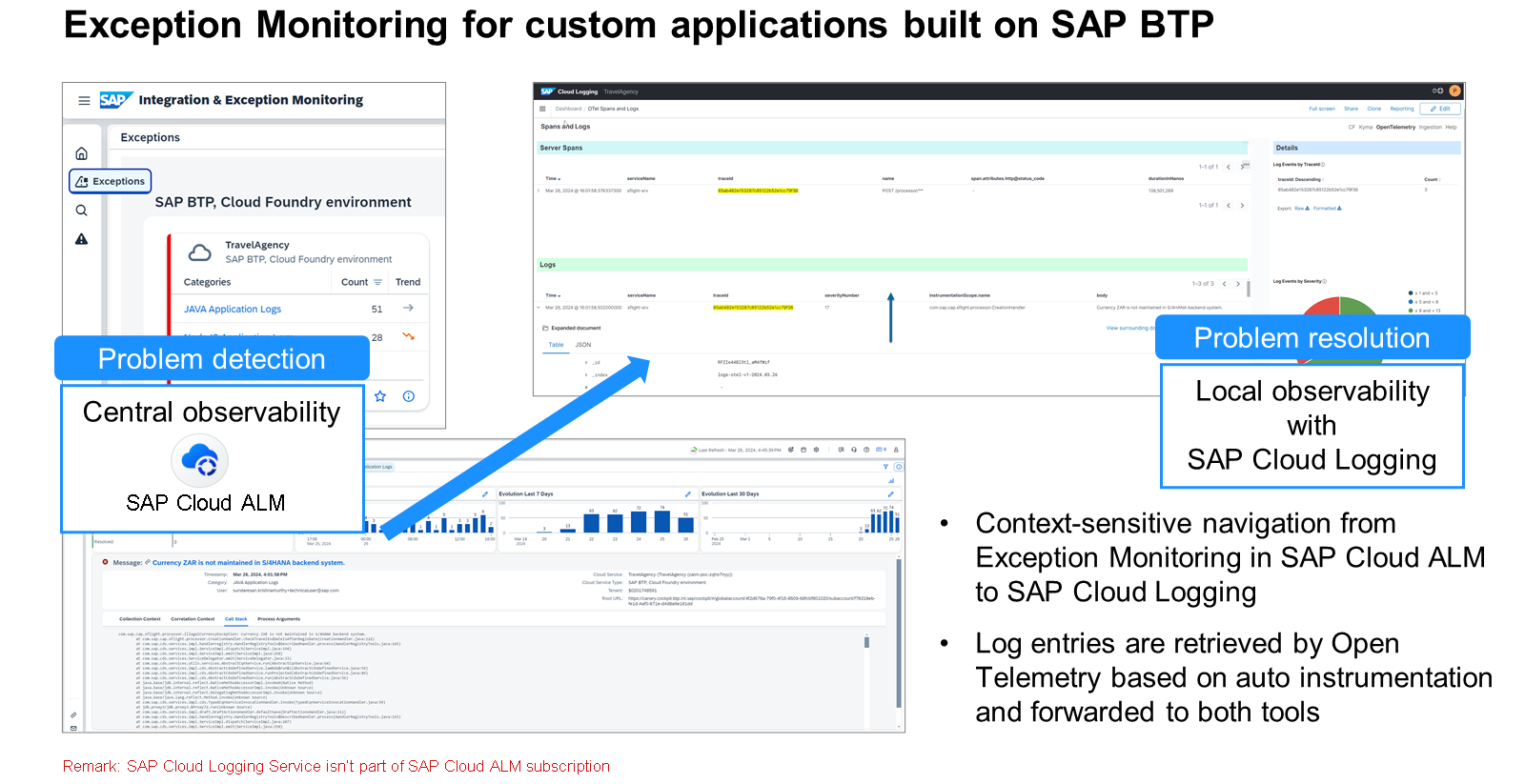
Task: Select the Exceptions item in the sidebar
Action: [110, 181]
